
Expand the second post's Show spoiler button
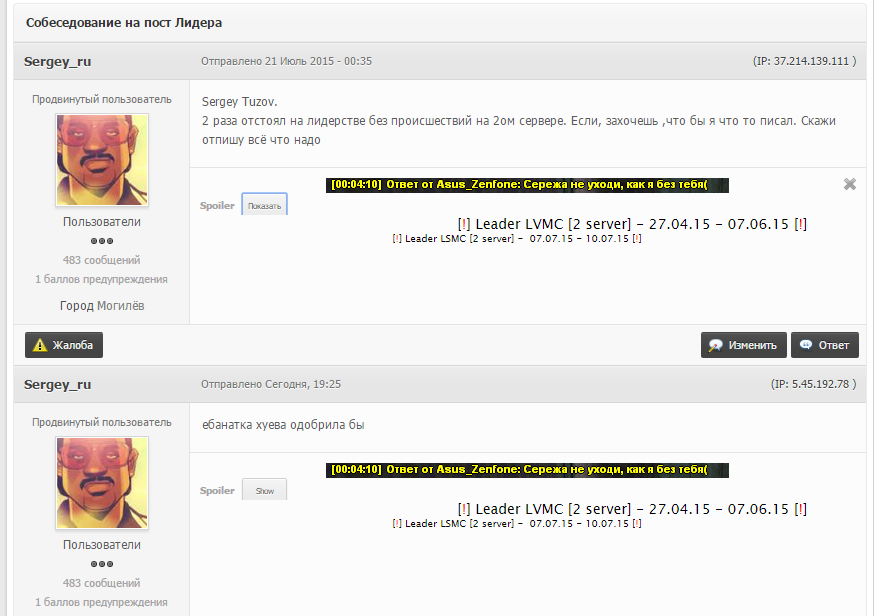(264, 490)
